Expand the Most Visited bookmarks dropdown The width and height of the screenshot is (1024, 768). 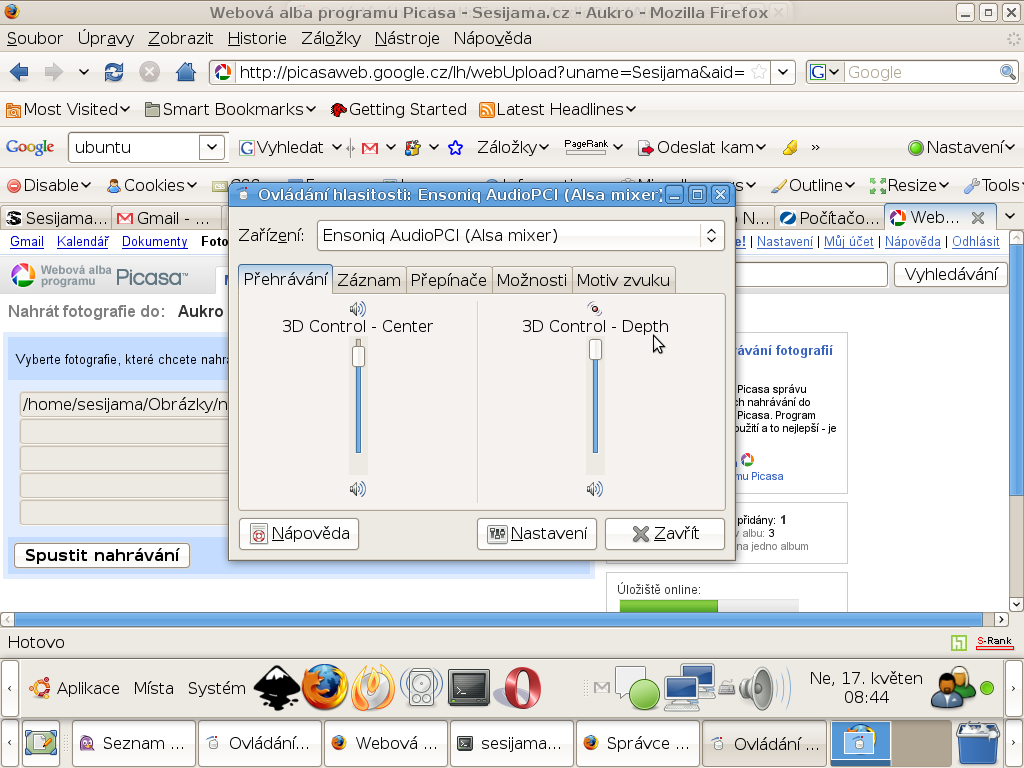pos(68,109)
